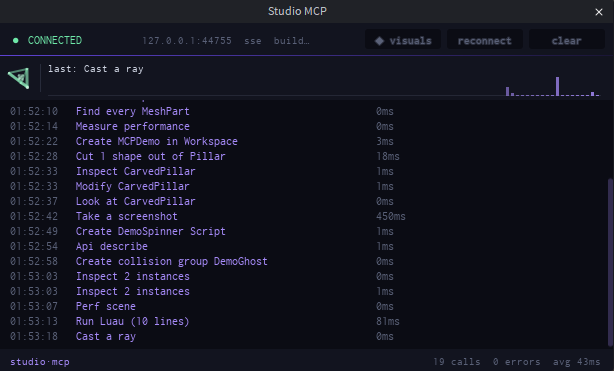Close the Studio MCP window
The height and width of the screenshot is (371, 614).
pyautogui.click(x=599, y=12)
